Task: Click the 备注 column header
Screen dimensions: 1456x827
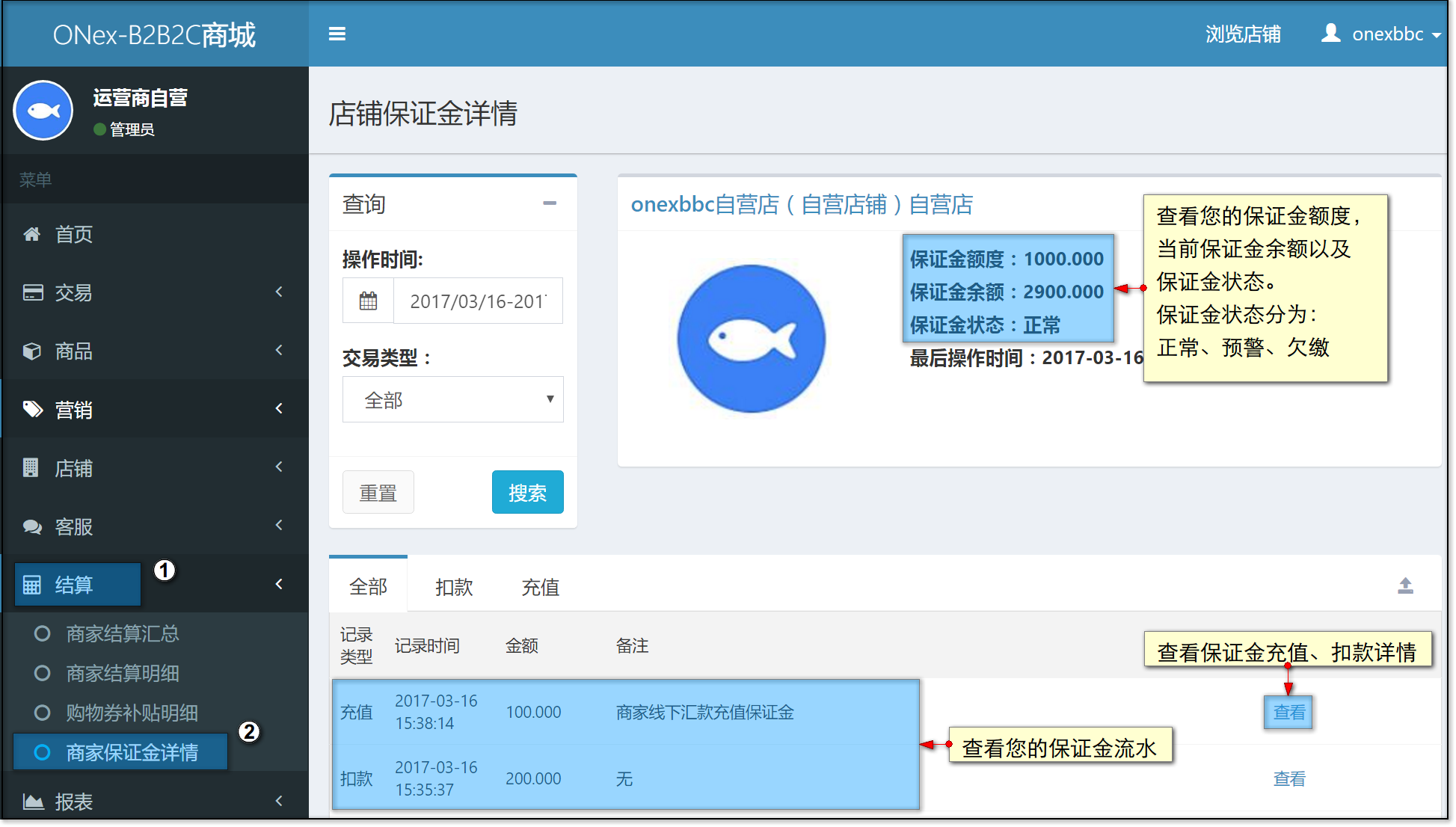Action: point(633,645)
